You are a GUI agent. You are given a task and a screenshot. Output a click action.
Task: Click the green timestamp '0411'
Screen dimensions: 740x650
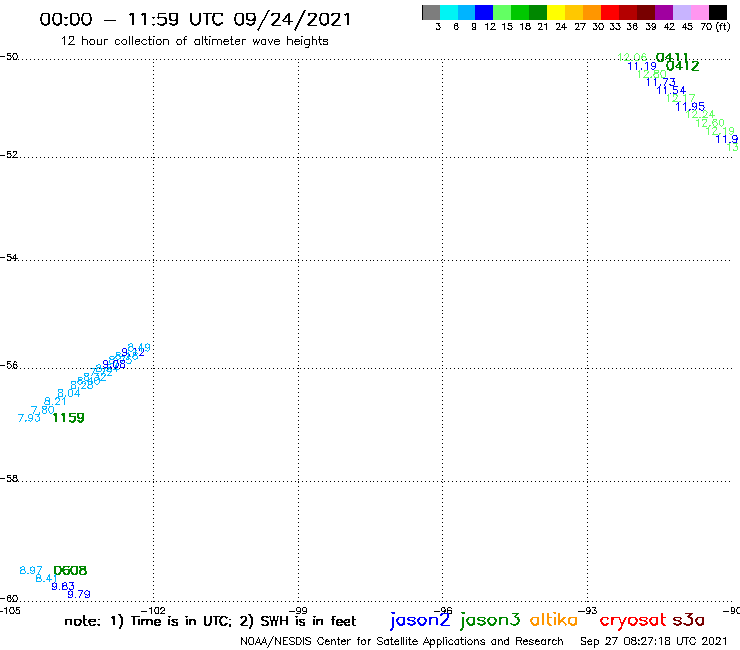672,58
